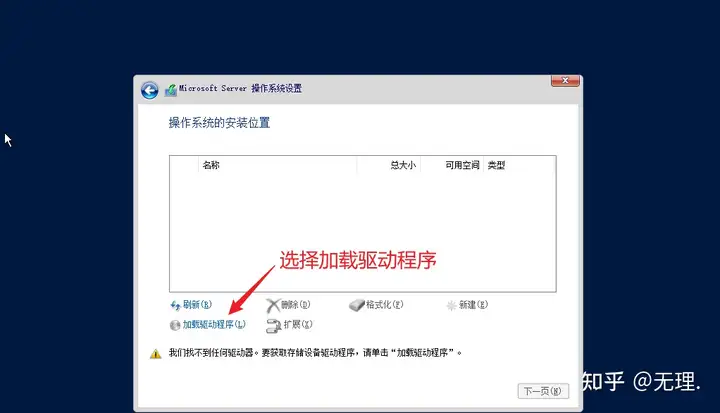This screenshot has width=720, height=413.
Task: Click the 可用空间 column header
Action: [452, 165]
